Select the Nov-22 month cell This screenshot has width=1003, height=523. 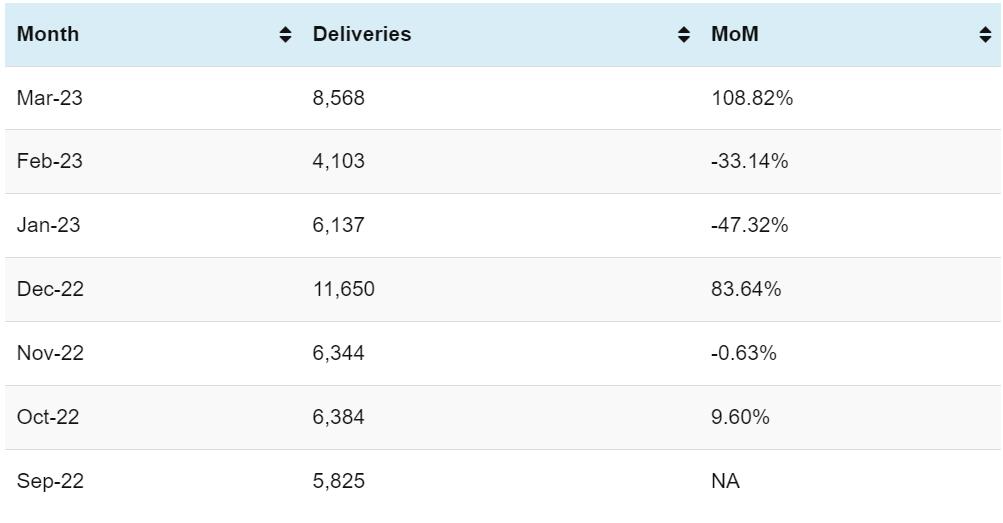(x=51, y=353)
